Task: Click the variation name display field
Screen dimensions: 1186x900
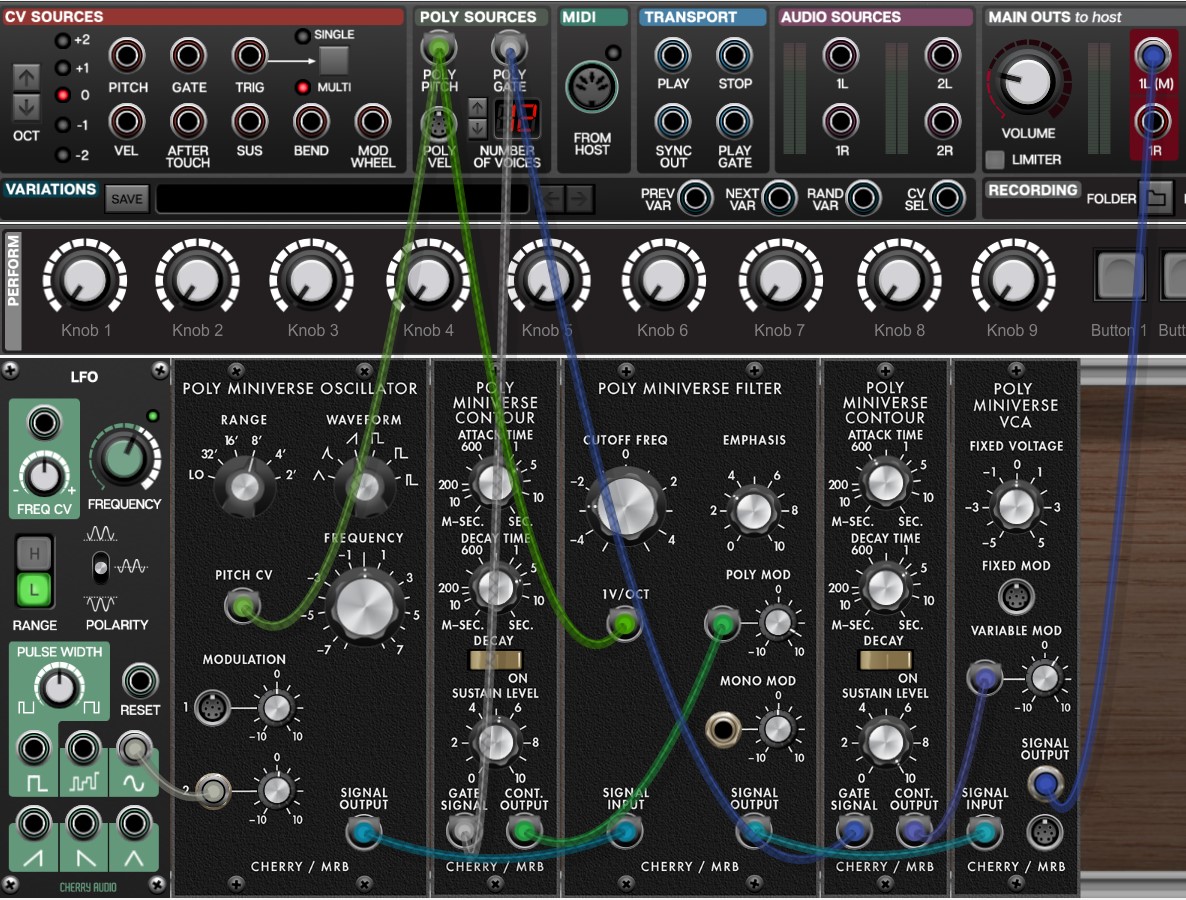Action: [343, 199]
